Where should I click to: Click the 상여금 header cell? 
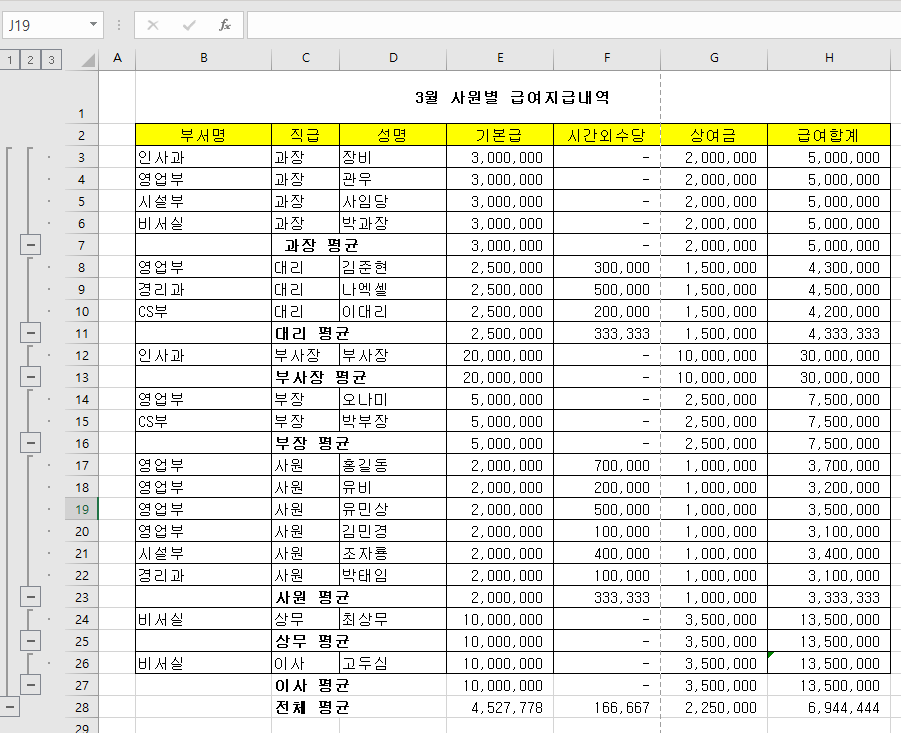click(714, 136)
